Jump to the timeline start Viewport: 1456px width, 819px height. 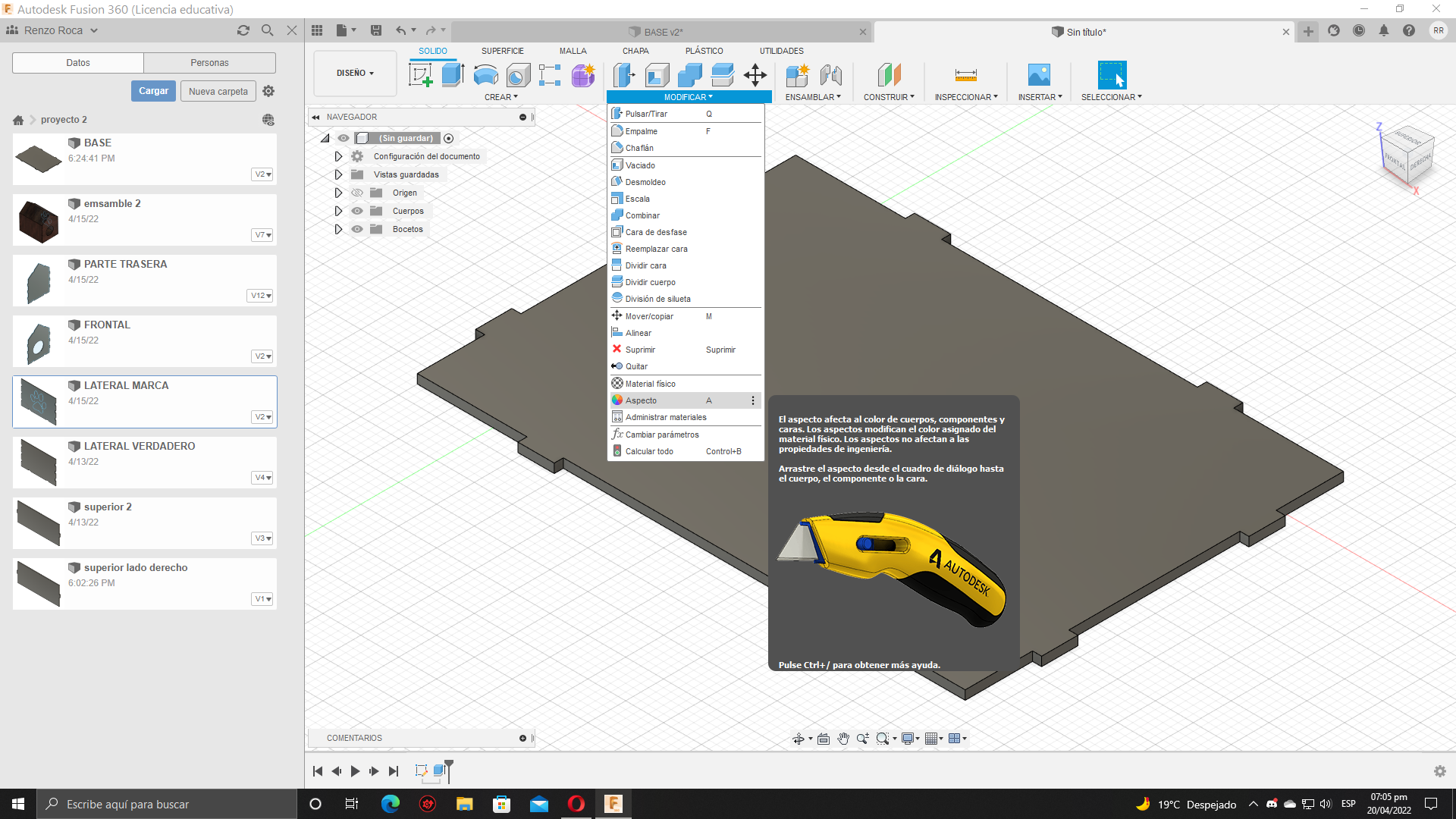tap(318, 771)
